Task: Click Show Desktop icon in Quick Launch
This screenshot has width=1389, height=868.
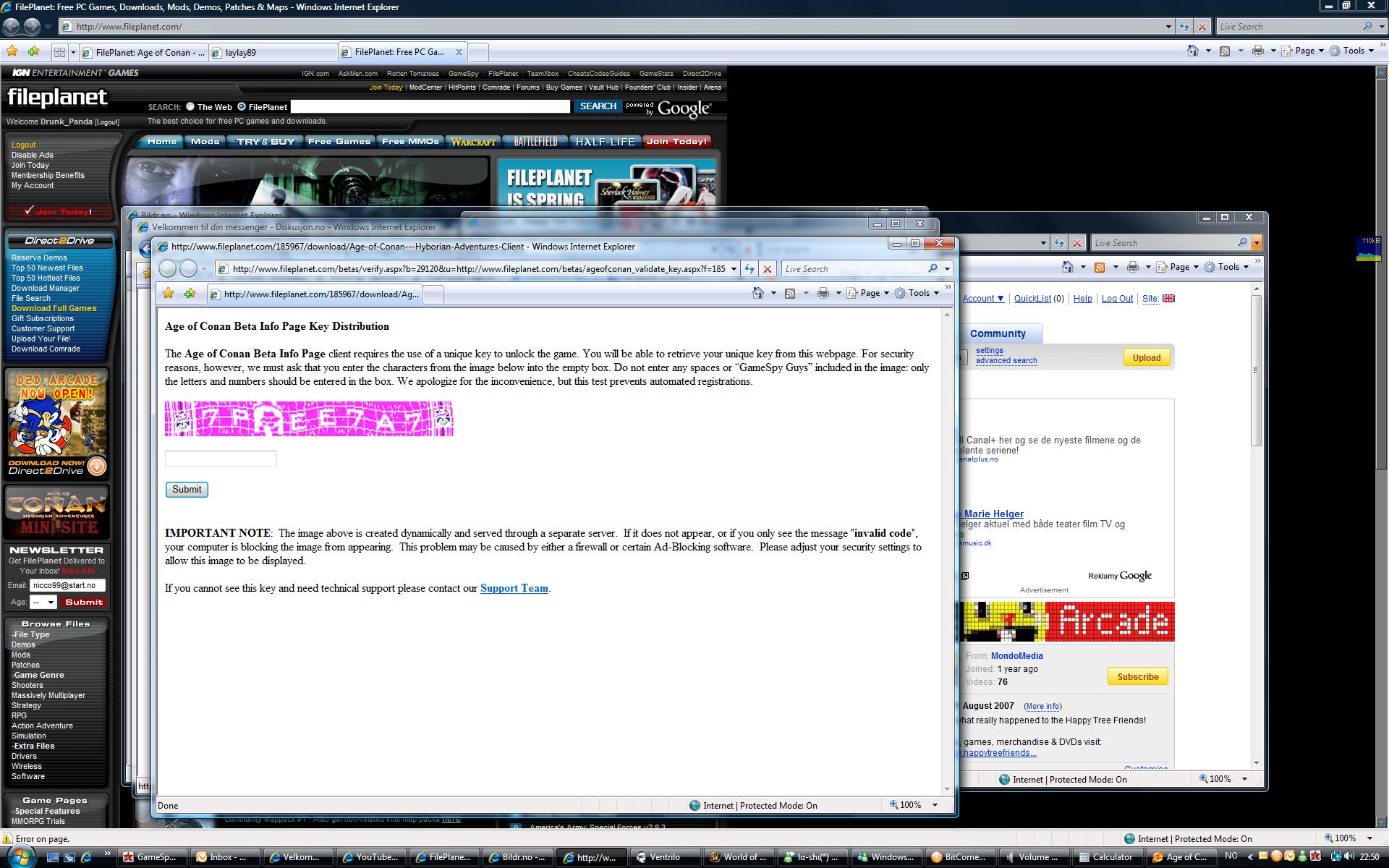Action: (x=52, y=857)
